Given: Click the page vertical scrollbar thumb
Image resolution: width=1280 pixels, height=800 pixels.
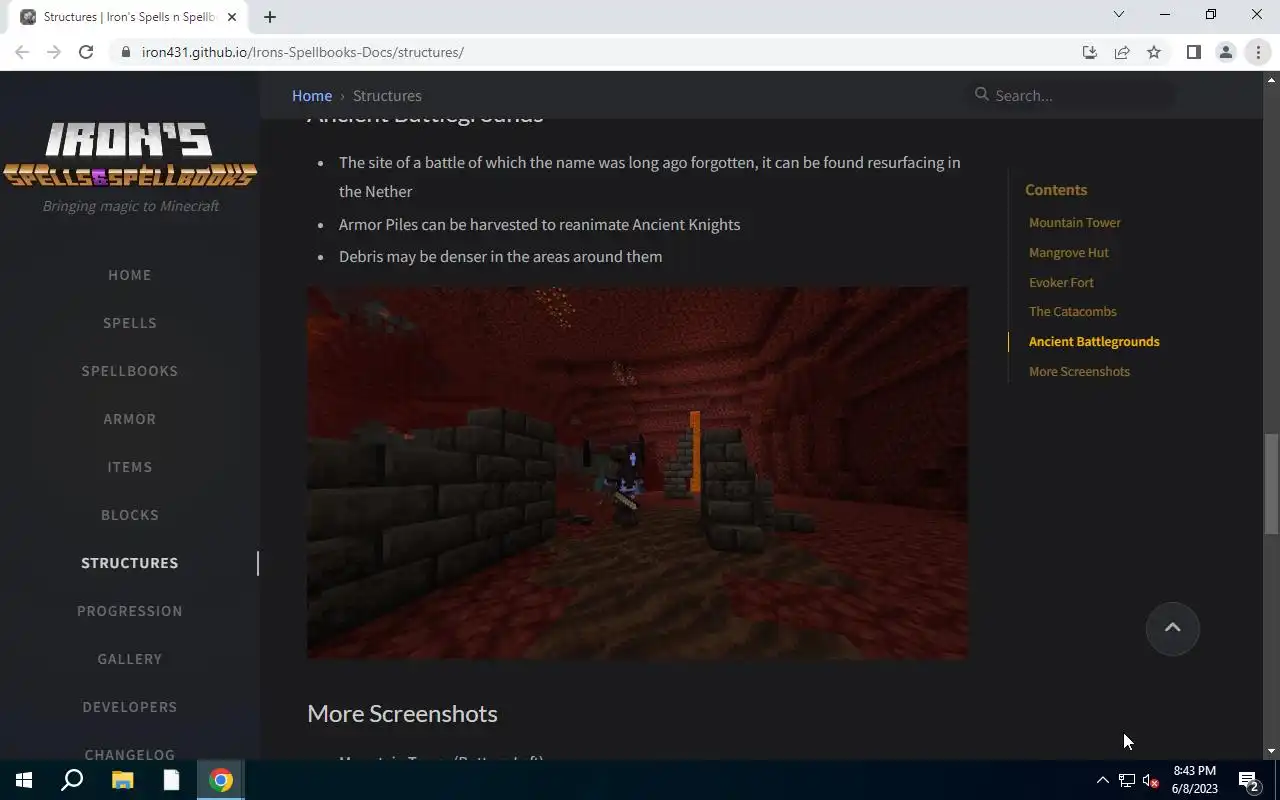Looking at the screenshot, I should coord(1271,484).
